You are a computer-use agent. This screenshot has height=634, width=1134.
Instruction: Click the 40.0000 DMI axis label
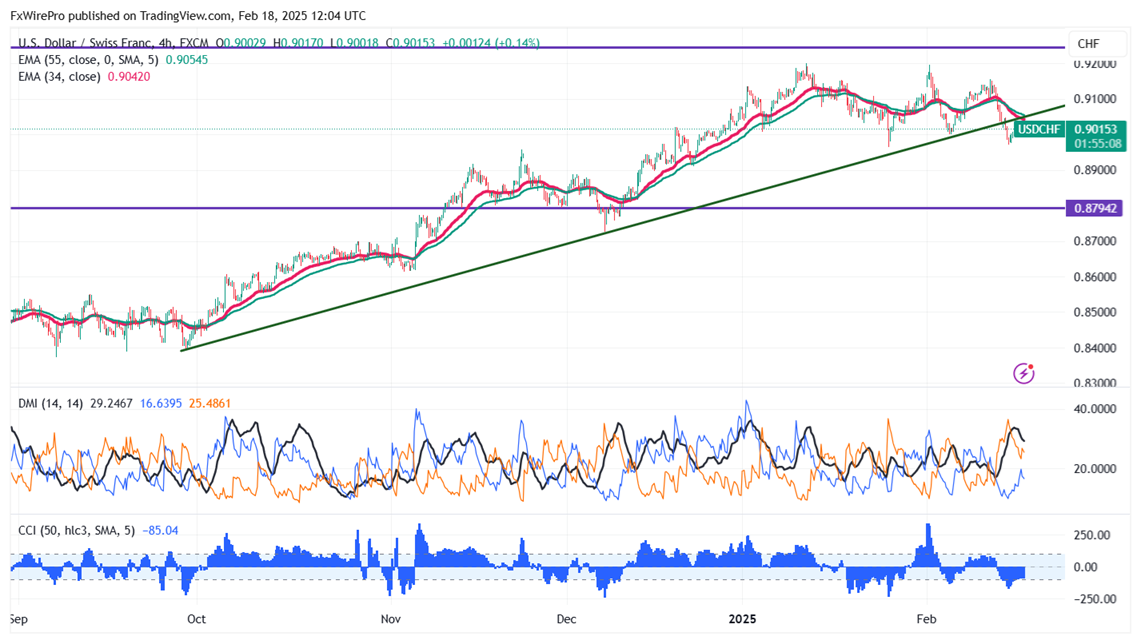(x=1095, y=409)
